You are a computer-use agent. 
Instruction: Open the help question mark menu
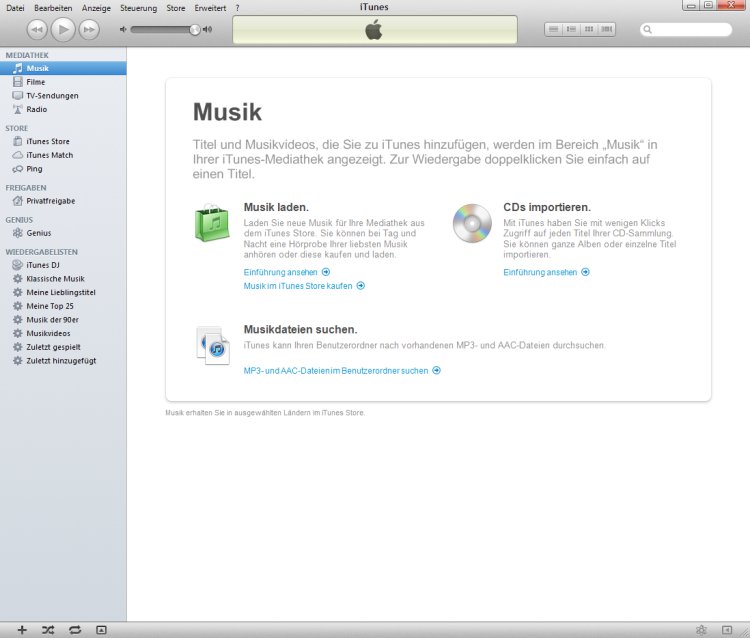click(x=237, y=8)
